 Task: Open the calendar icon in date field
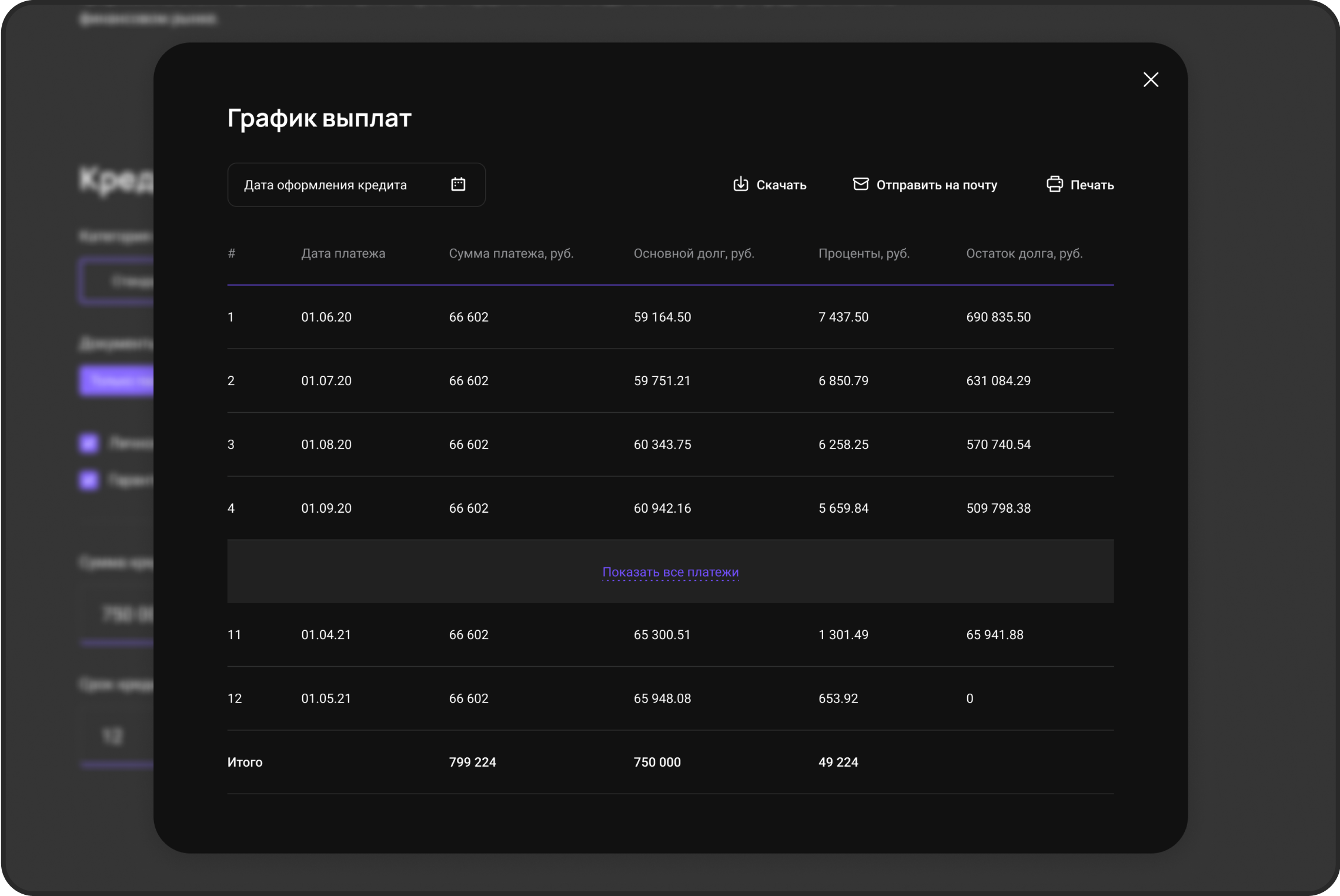(x=458, y=185)
